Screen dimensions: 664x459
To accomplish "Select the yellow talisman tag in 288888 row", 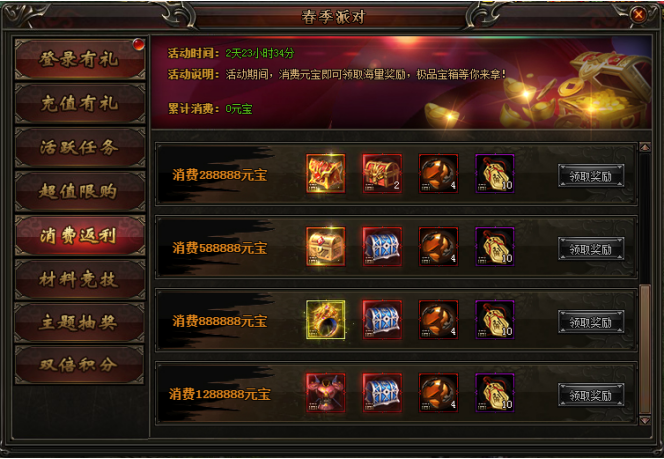I will tap(495, 174).
